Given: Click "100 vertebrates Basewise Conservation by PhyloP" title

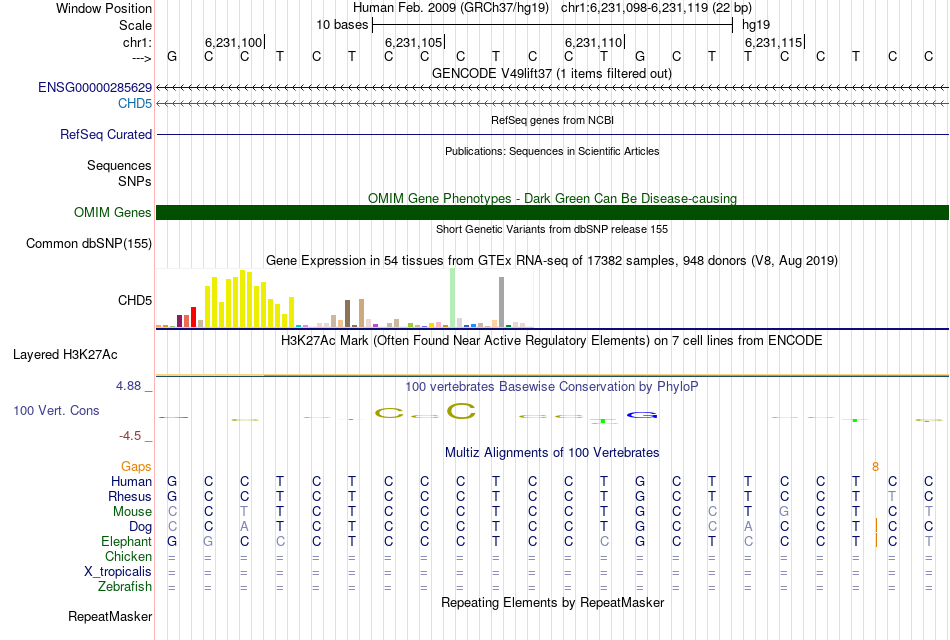Looking at the screenshot, I should point(552,387).
